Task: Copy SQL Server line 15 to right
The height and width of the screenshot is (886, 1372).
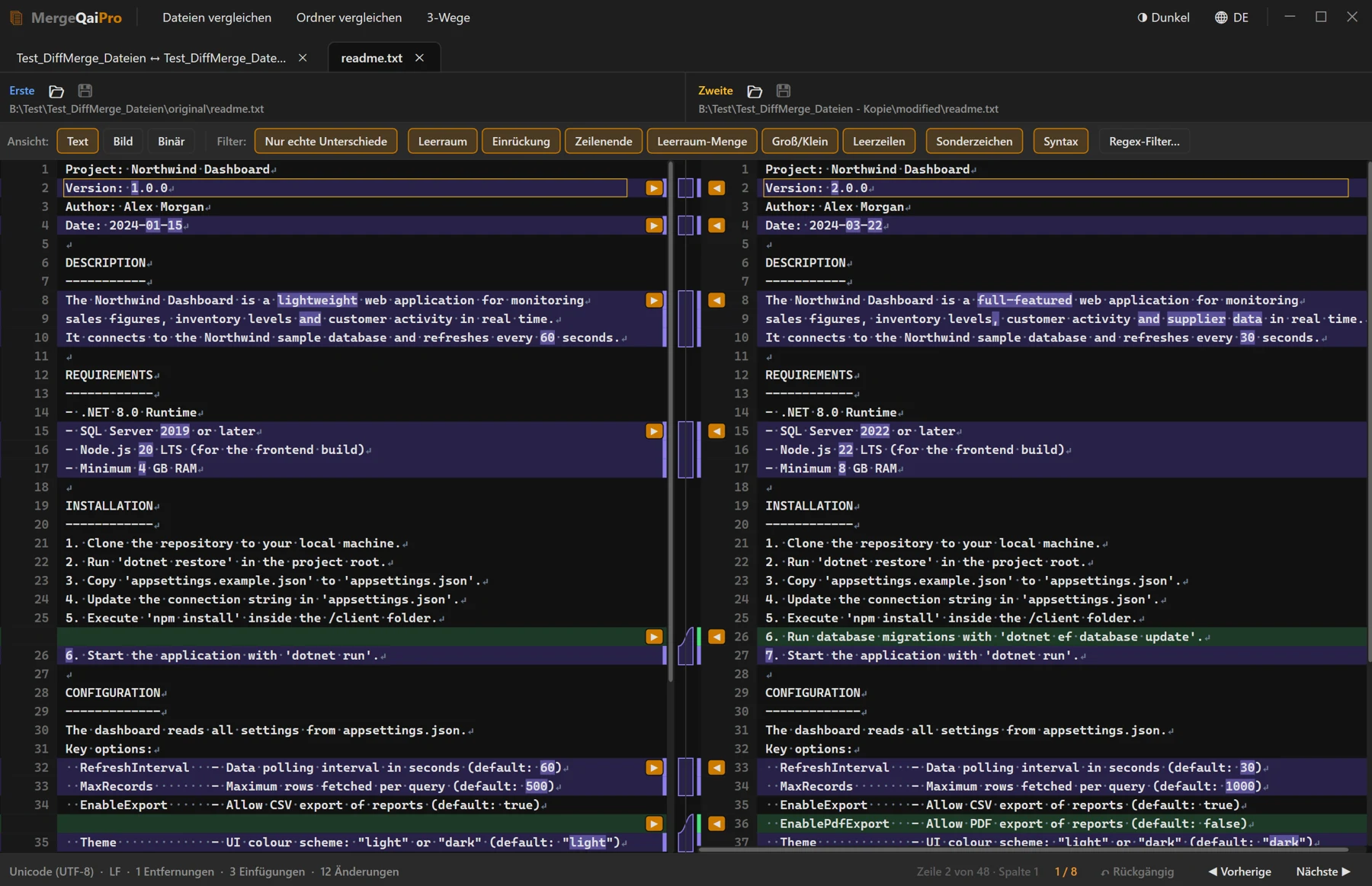Action: point(654,431)
